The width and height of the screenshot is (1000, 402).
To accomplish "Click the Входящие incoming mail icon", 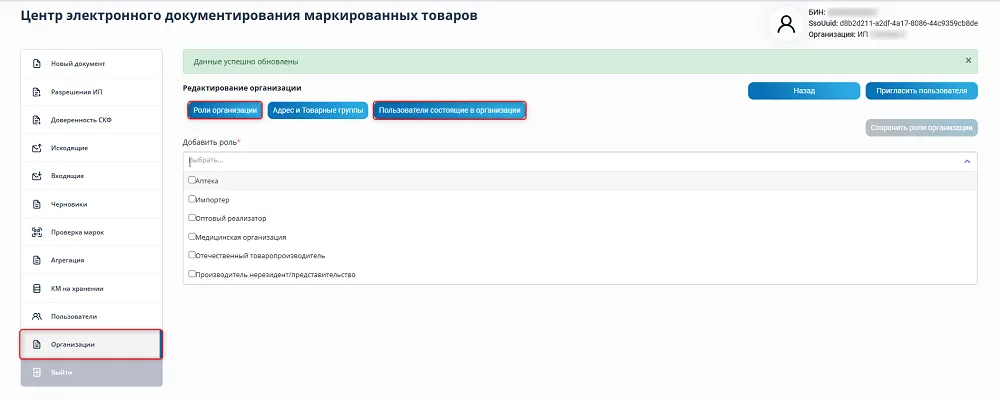I will pos(36,176).
